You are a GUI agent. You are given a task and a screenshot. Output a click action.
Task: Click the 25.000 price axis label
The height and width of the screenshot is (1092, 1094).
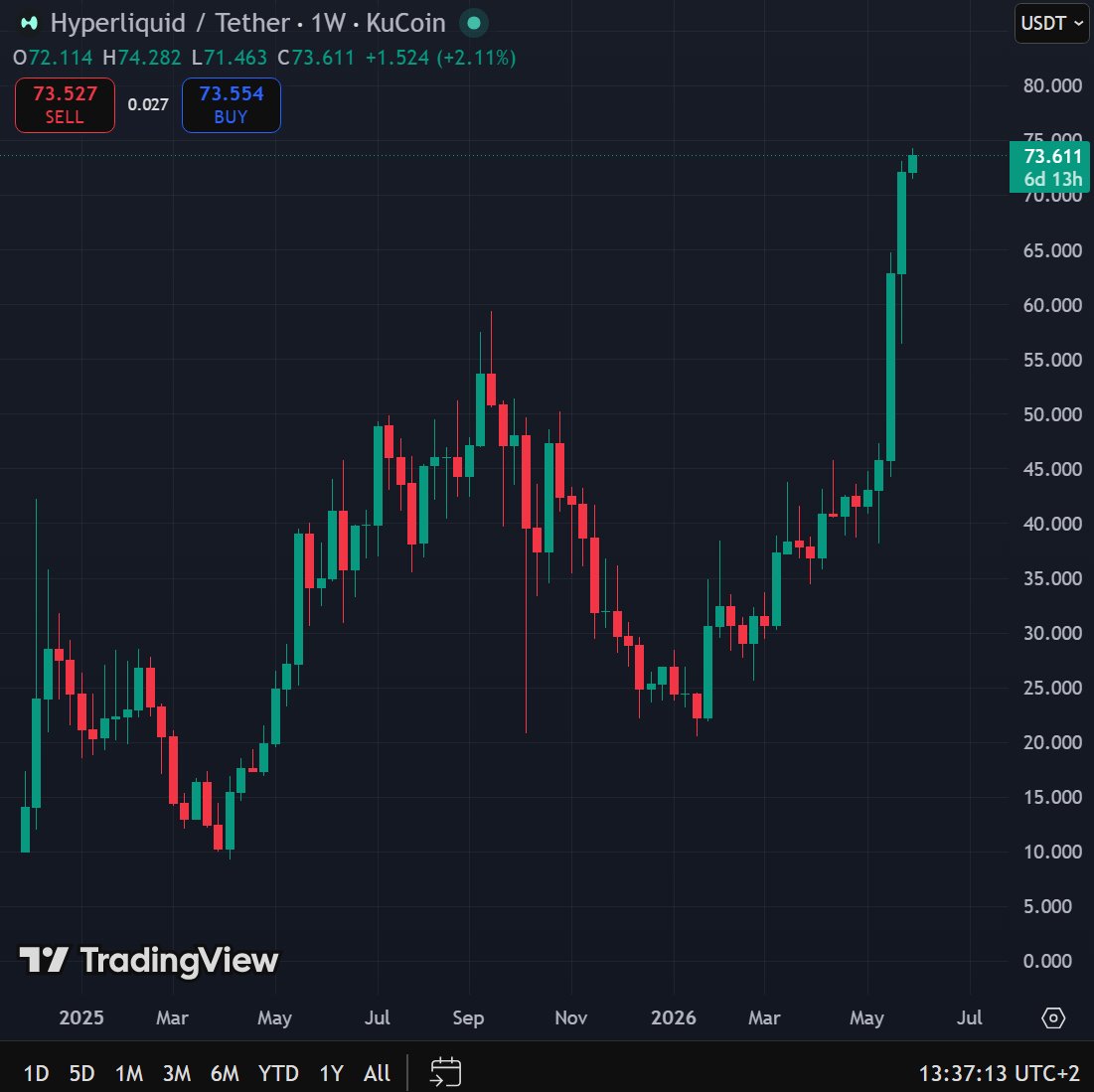[1052, 688]
